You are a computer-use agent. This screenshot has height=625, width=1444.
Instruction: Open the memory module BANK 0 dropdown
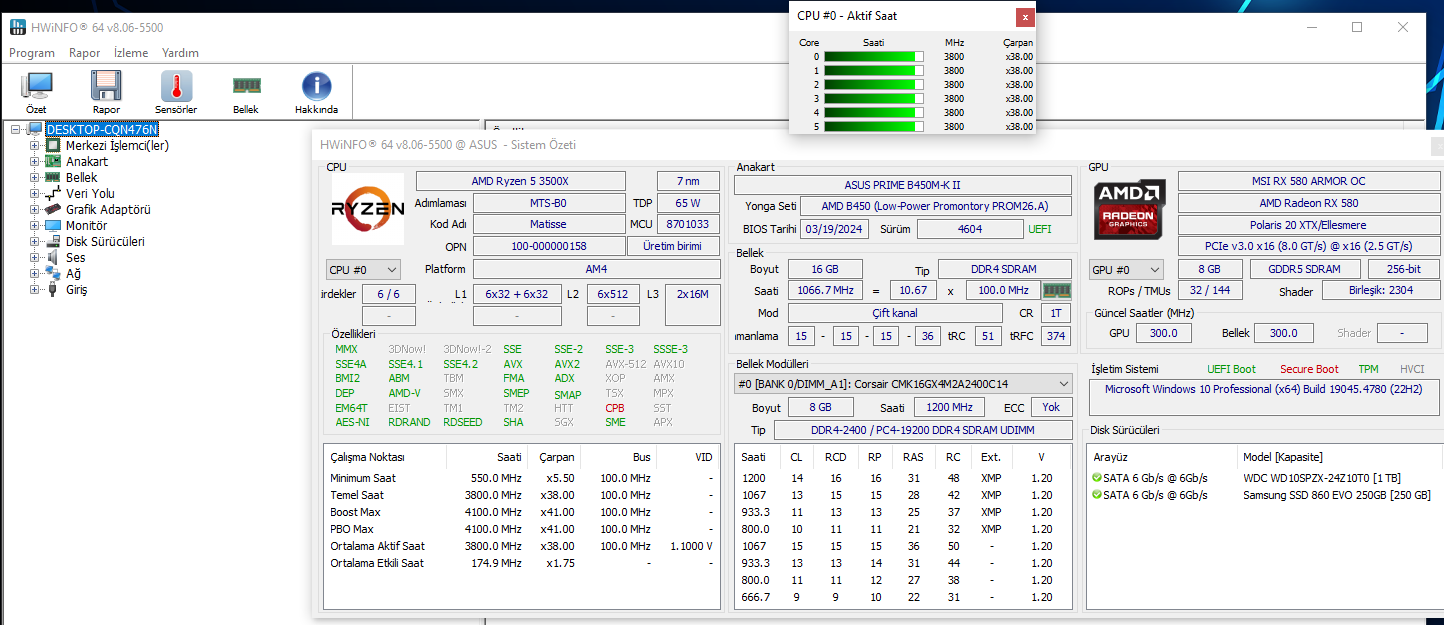pyautogui.click(x=903, y=383)
